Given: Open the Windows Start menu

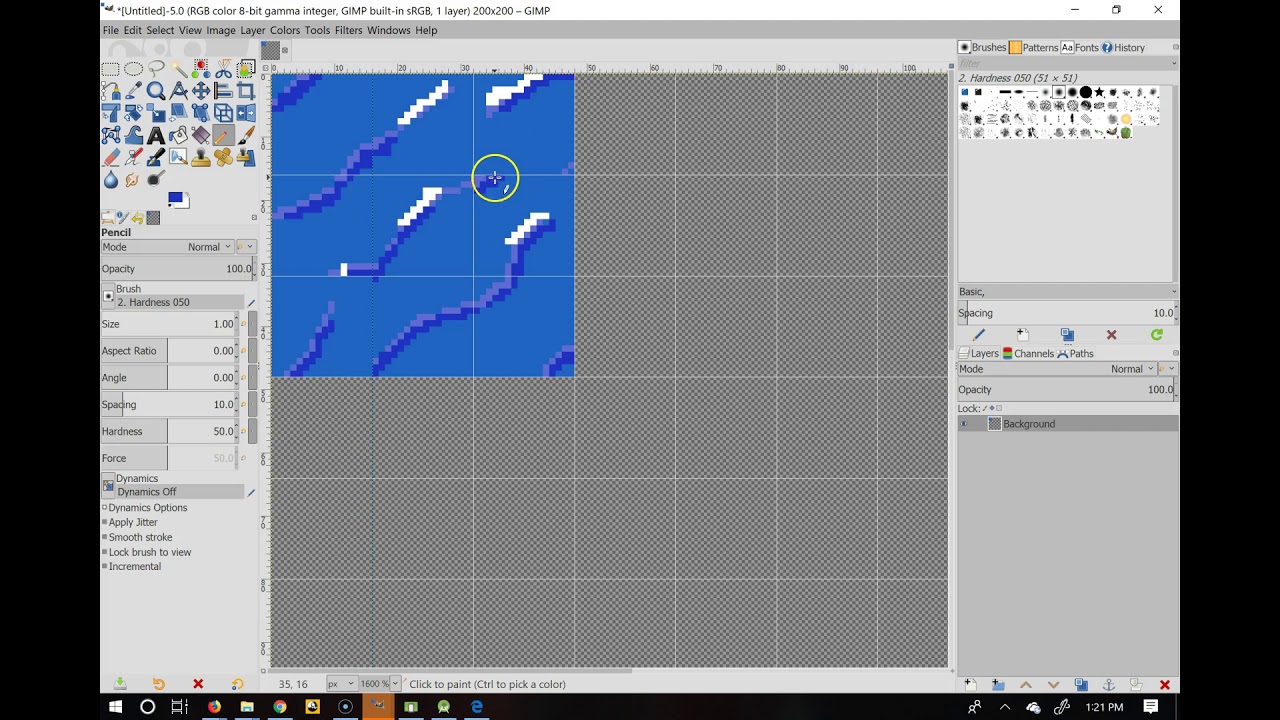Looking at the screenshot, I should [115, 706].
